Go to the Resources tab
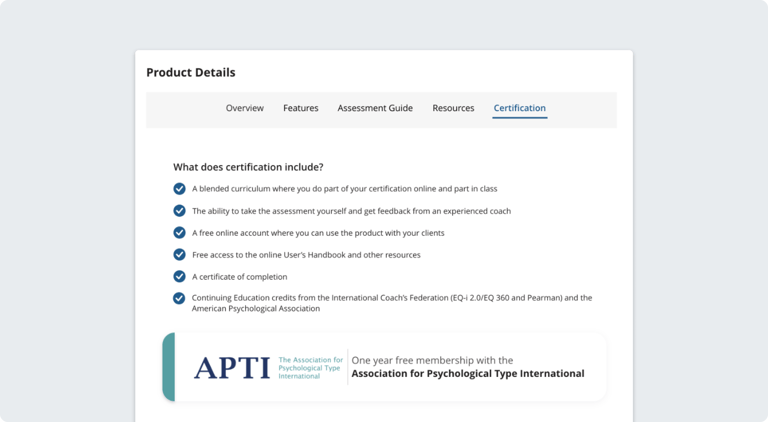The height and width of the screenshot is (422, 768). (453, 108)
